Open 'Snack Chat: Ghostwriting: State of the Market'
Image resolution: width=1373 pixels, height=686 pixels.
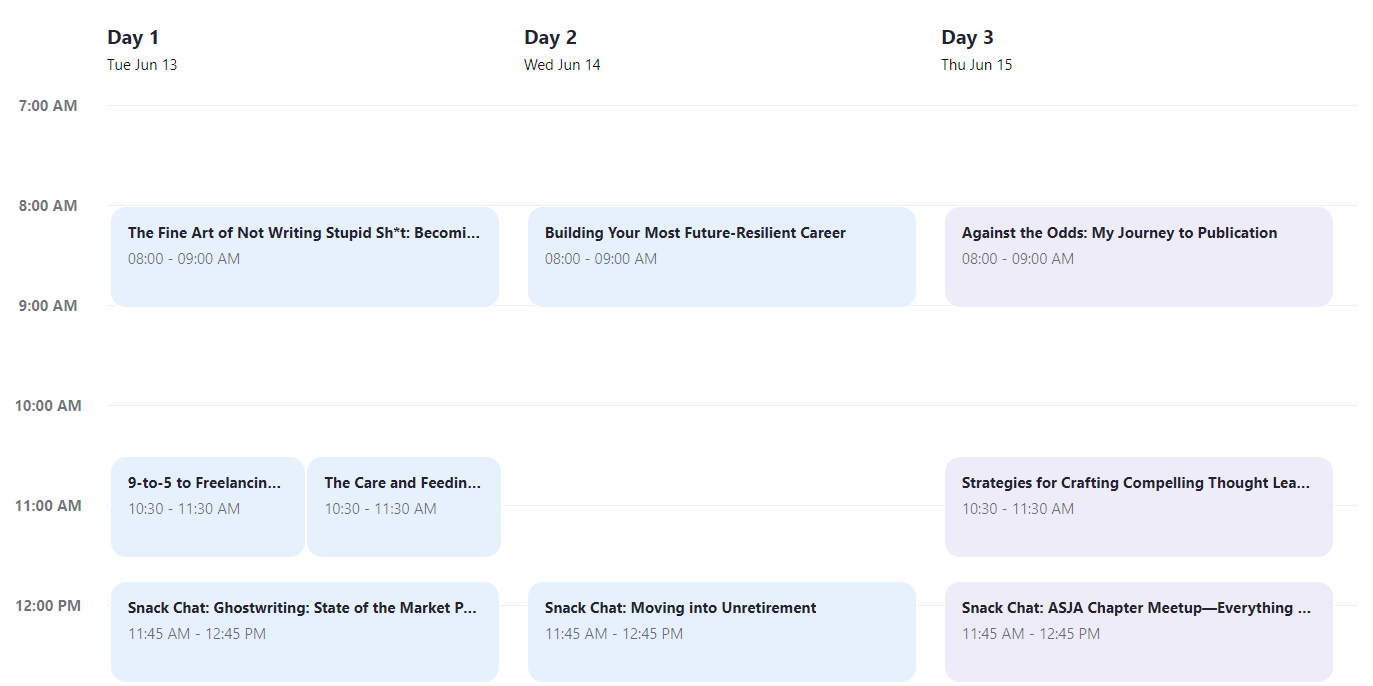[x=305, y=631]
